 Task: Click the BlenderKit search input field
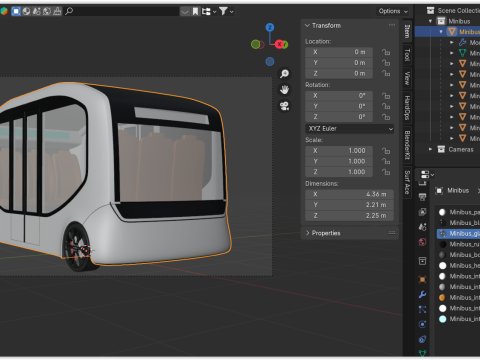(122, 11)
